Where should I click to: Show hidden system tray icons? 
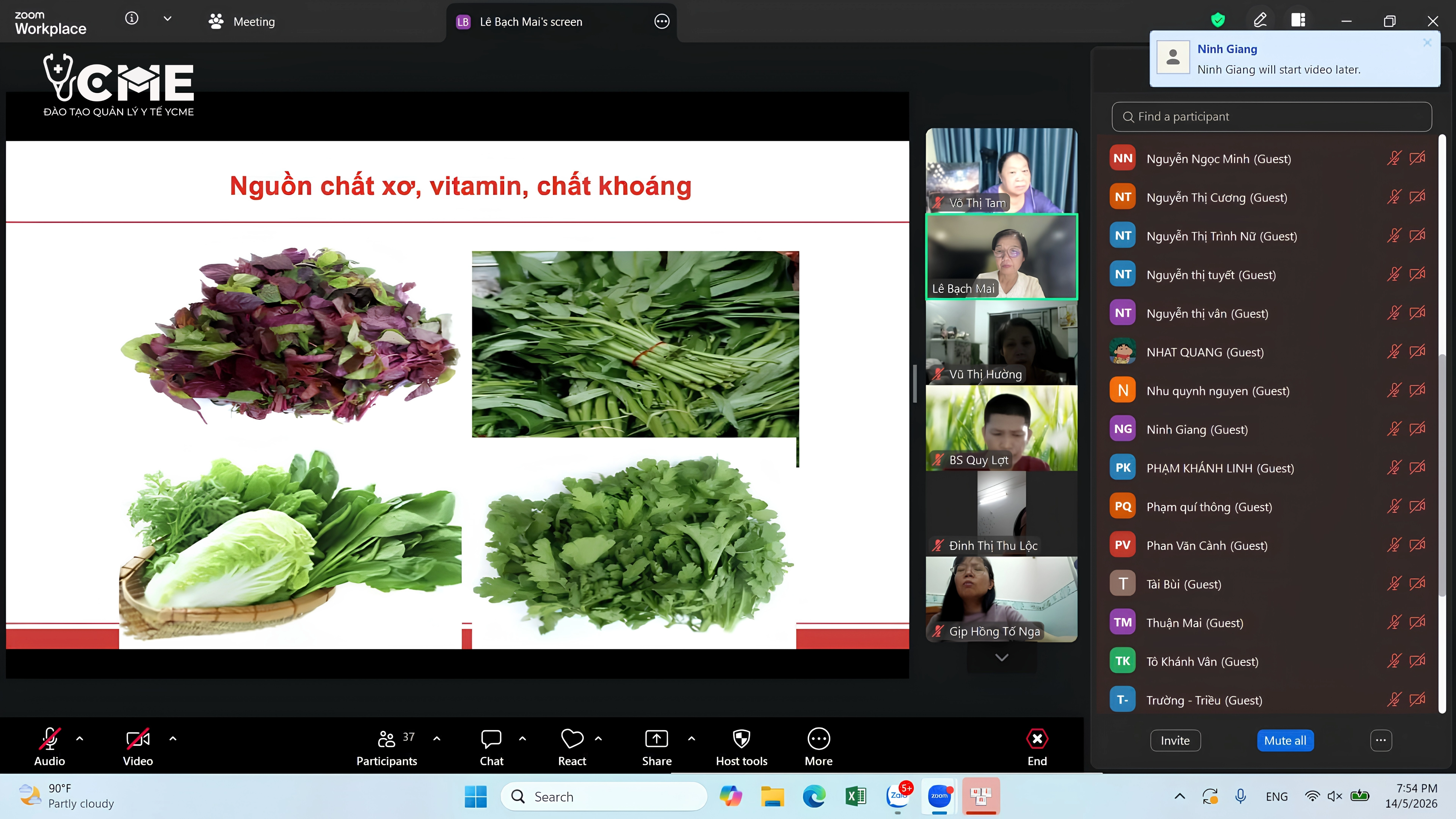tap(1180, 796)
